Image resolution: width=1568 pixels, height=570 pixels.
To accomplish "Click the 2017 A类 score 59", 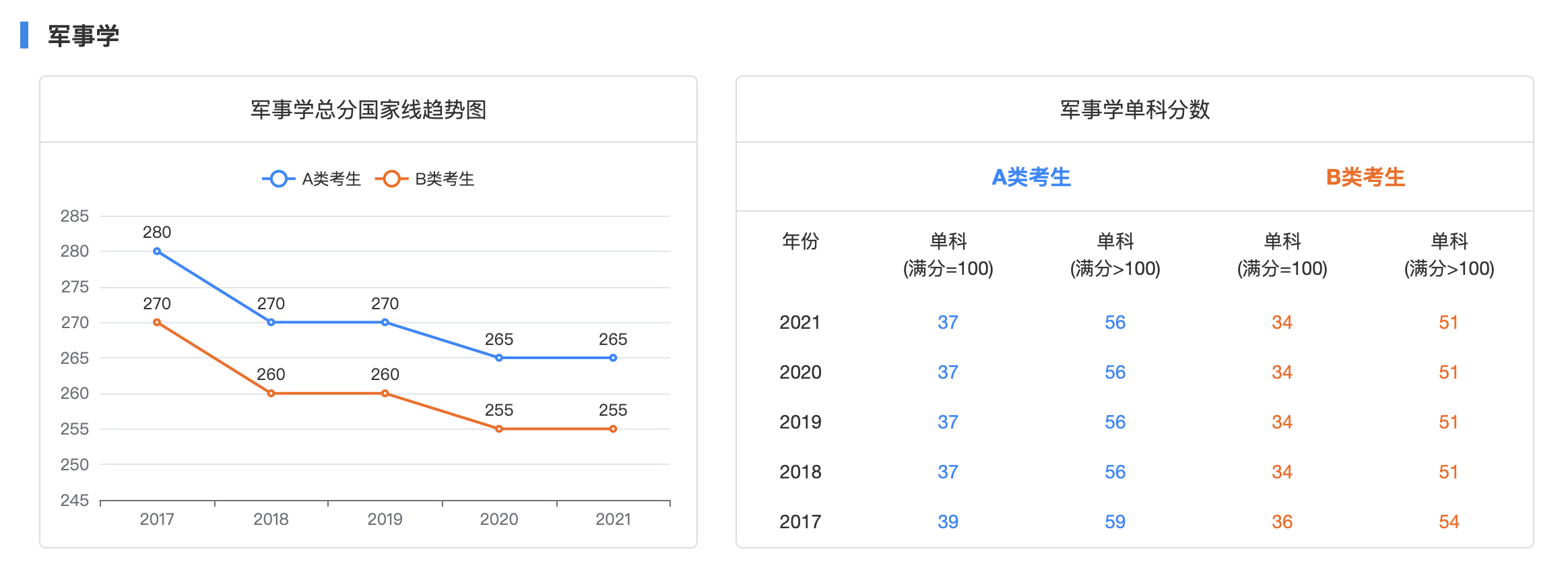I will [x=1115, y=522].
